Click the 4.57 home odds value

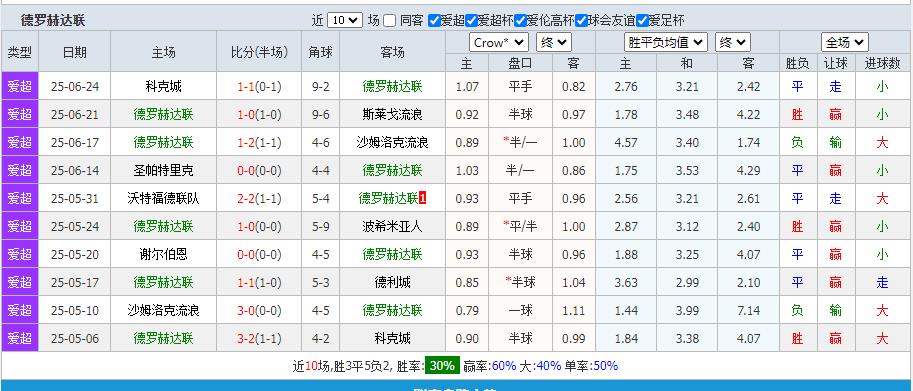[x=626, y=143]
